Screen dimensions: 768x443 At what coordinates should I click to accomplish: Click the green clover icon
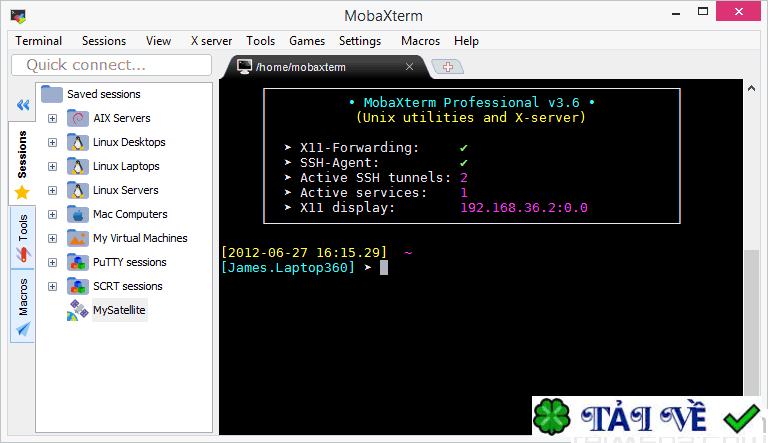[x=552, y=417]
